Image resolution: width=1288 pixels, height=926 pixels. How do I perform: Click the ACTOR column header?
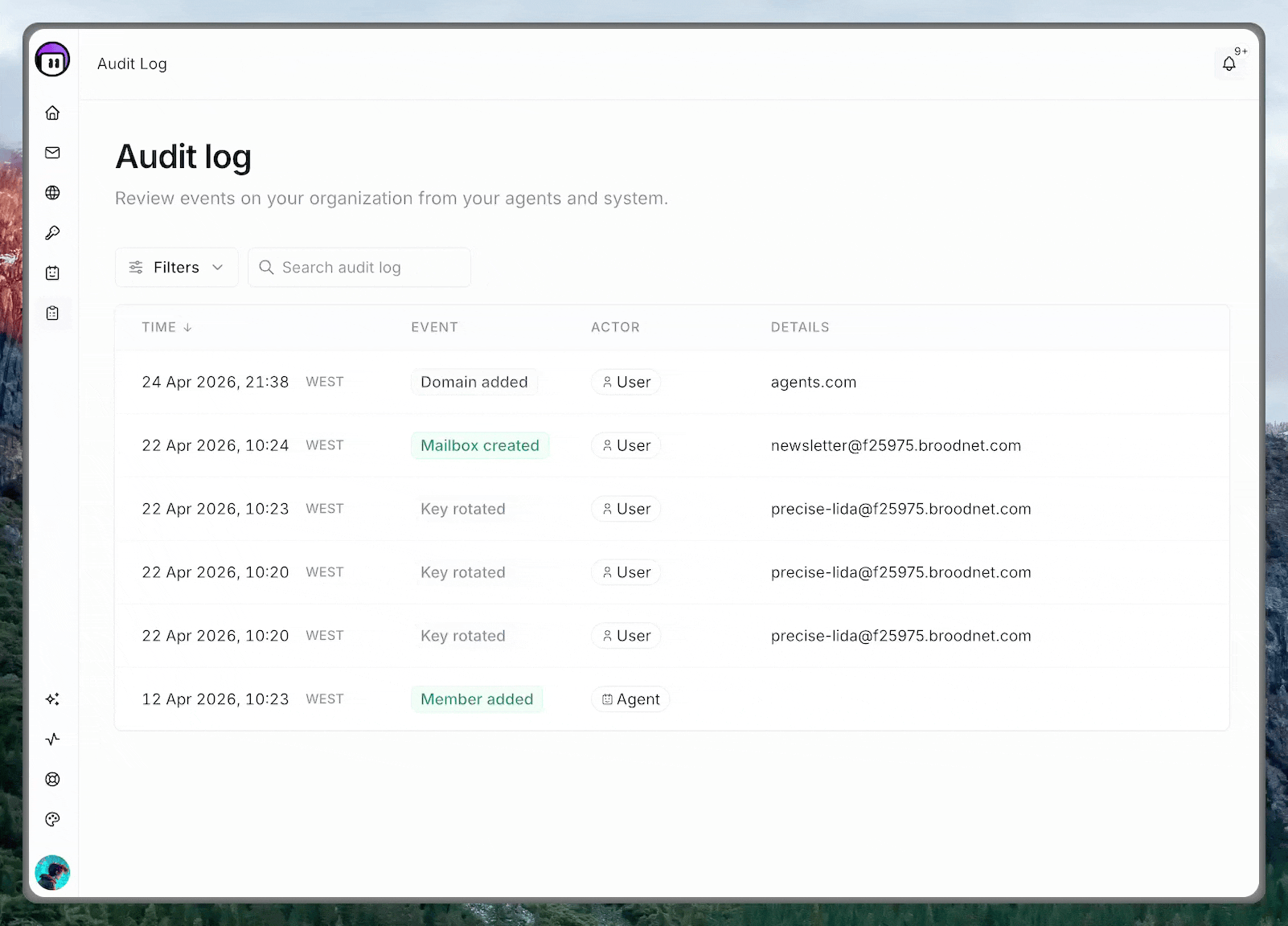615,327
